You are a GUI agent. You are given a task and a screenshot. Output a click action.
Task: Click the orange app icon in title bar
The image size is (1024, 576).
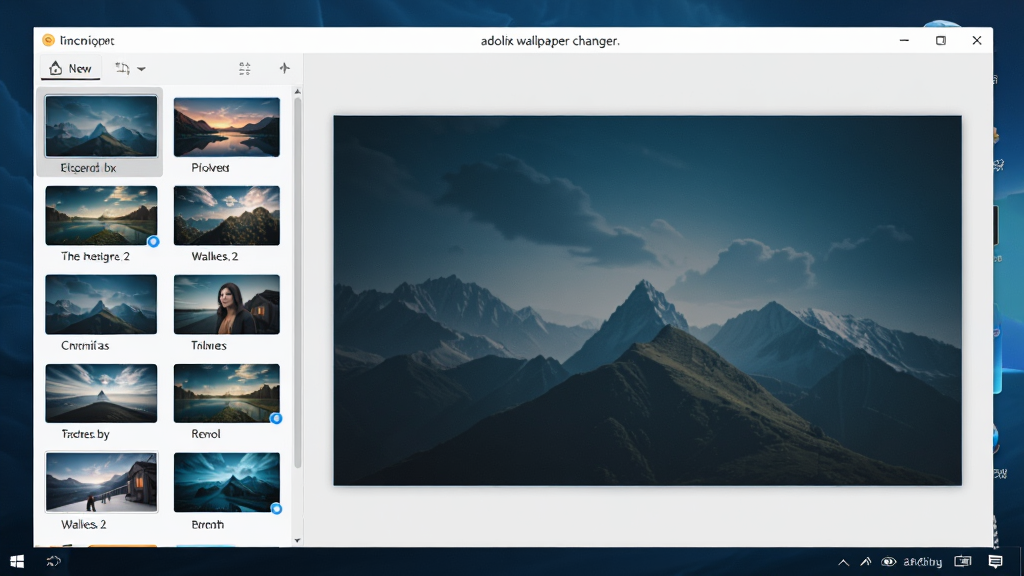click(x=48, y=40)
